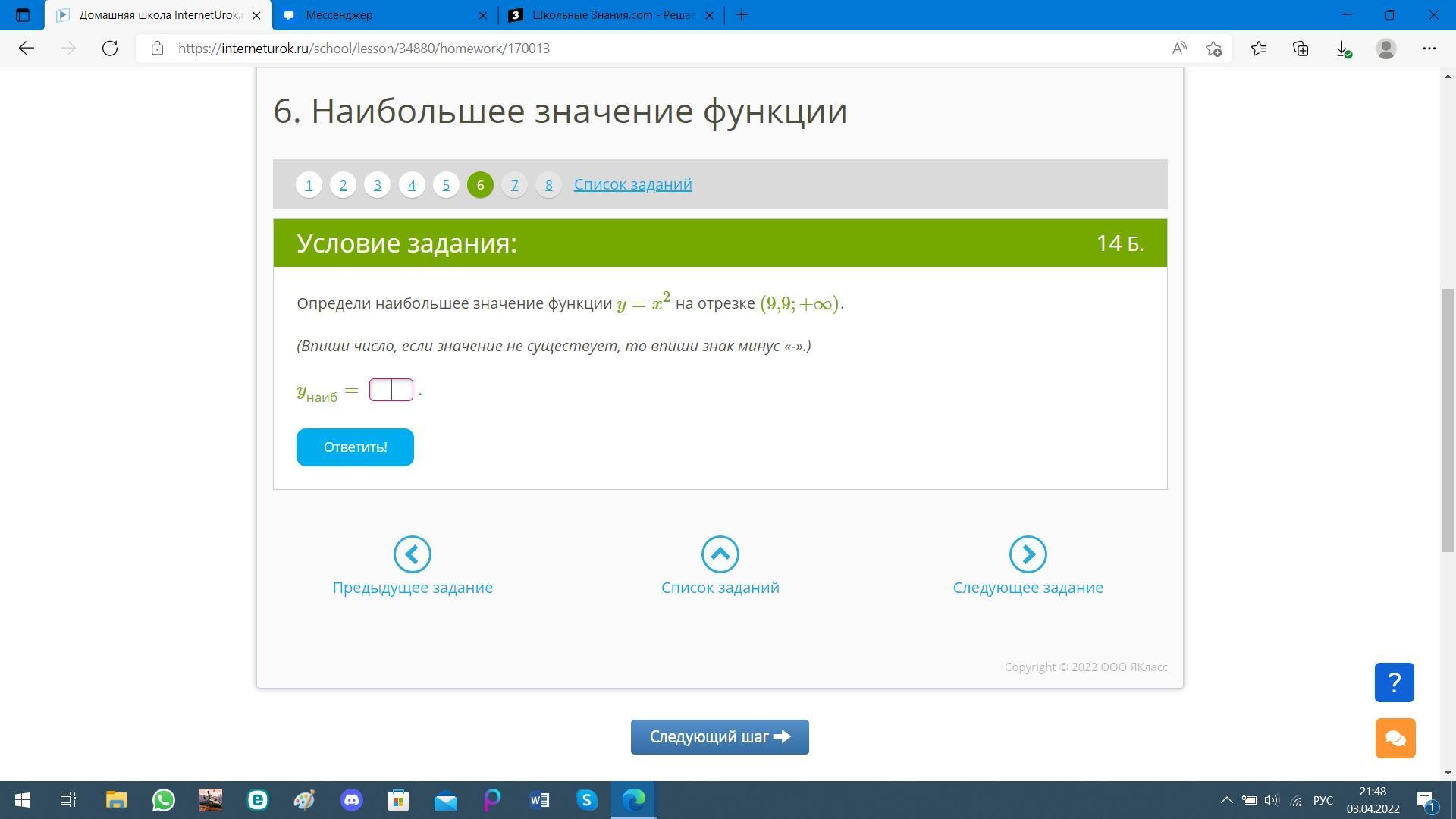Click the next task circular arrow icon
The image size is (1456, 819).
[1028, 554]
